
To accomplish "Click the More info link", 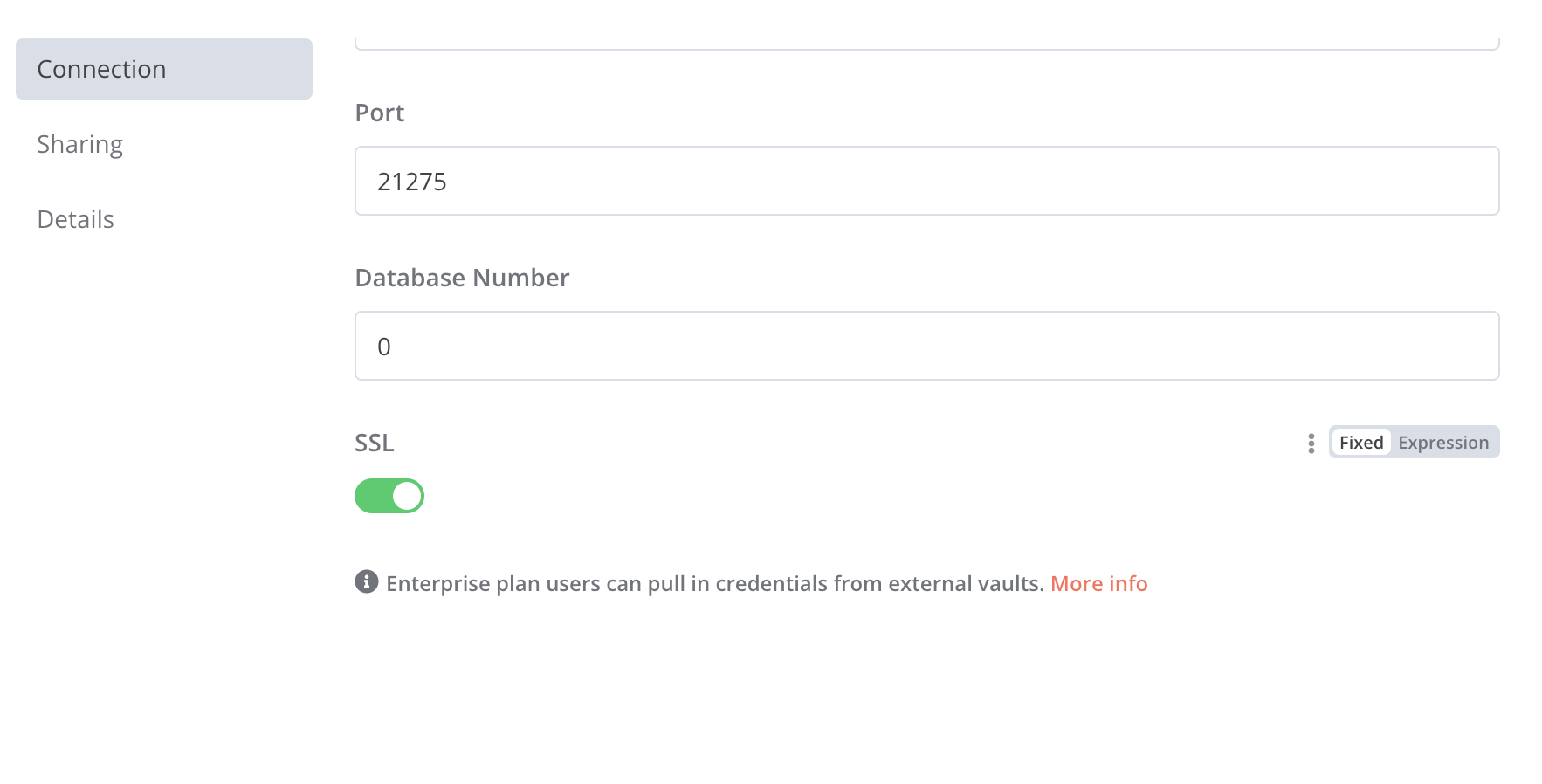I will click(x=1098, y=583).
